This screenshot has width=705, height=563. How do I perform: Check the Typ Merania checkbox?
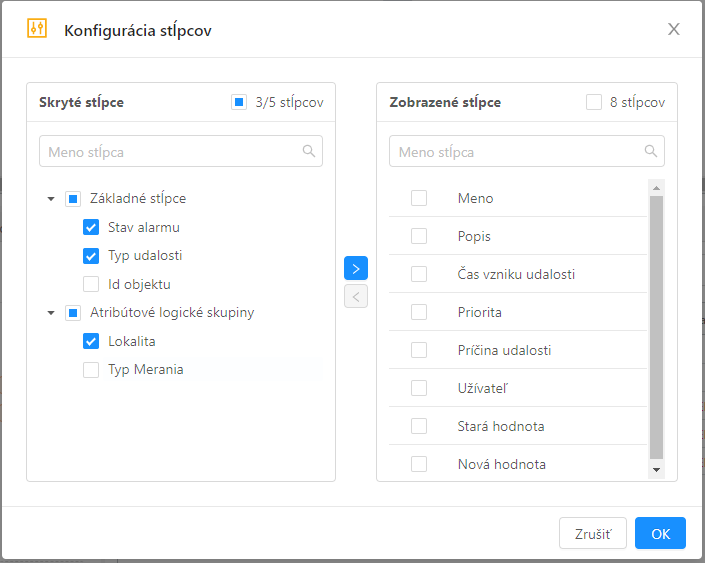(91, 370)
